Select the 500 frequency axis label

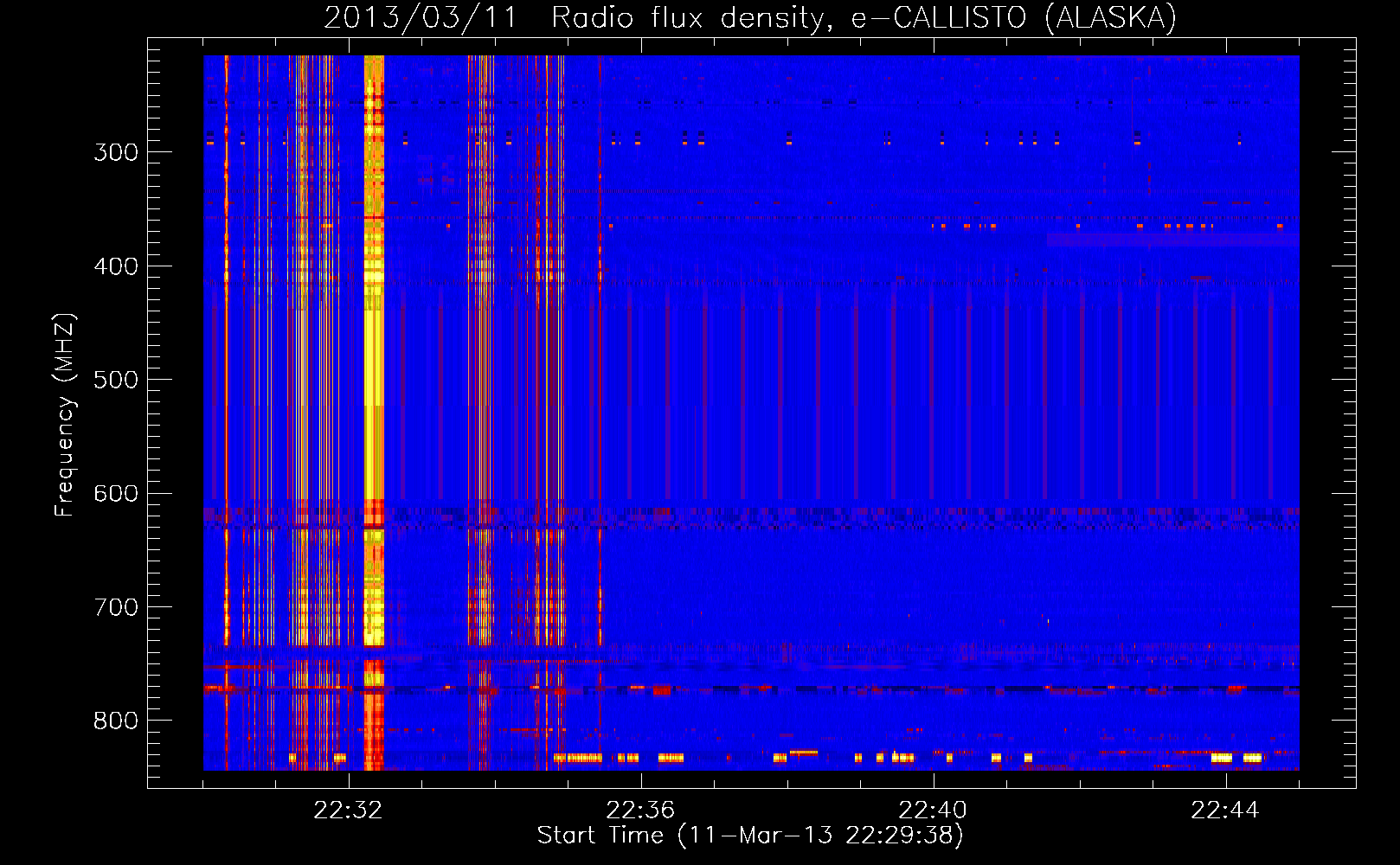(x=116, y=380)
